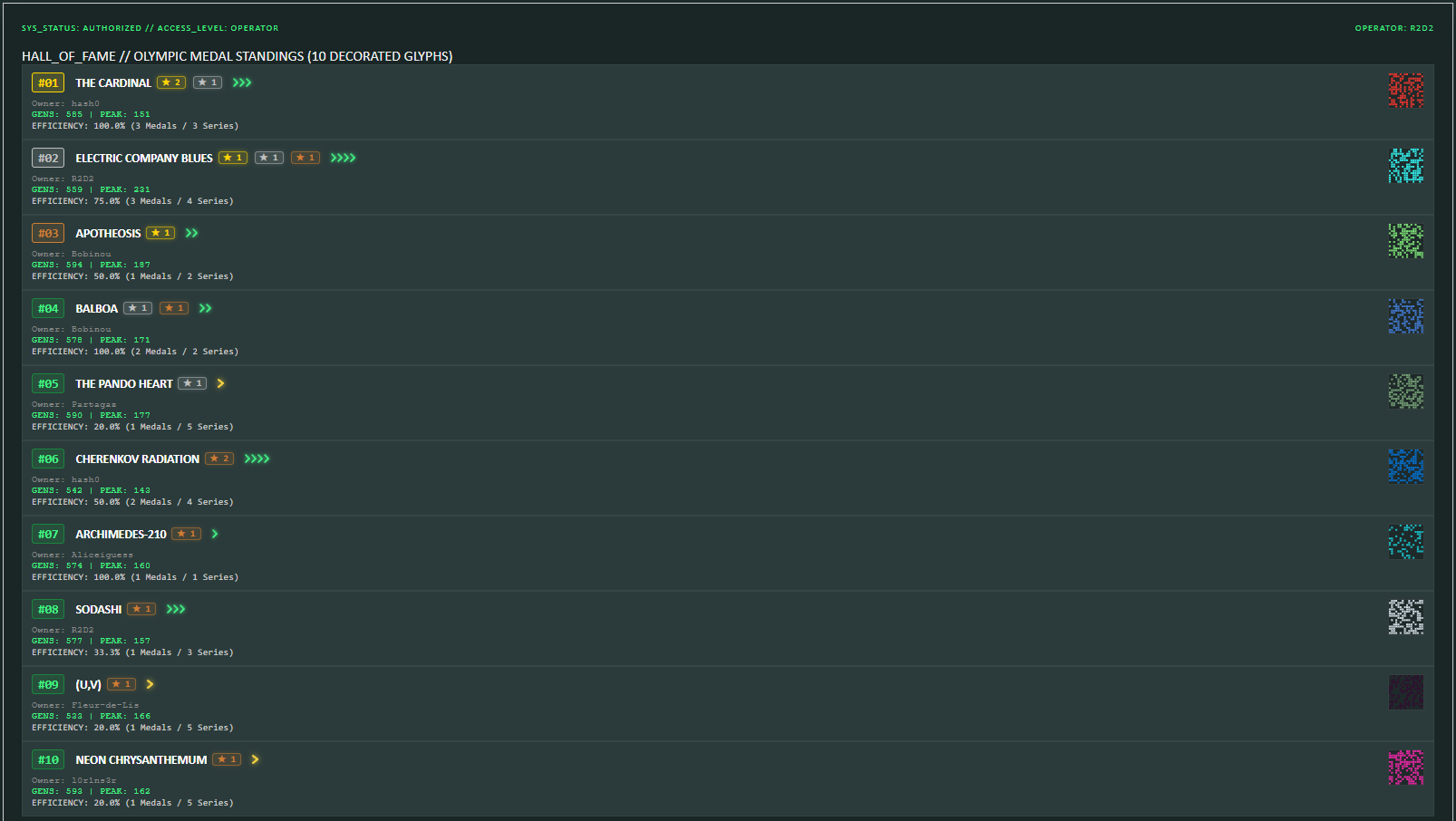Screen dimensions: 1456x821
Task: Click the #10 rank badge
Action: (48, 759)
